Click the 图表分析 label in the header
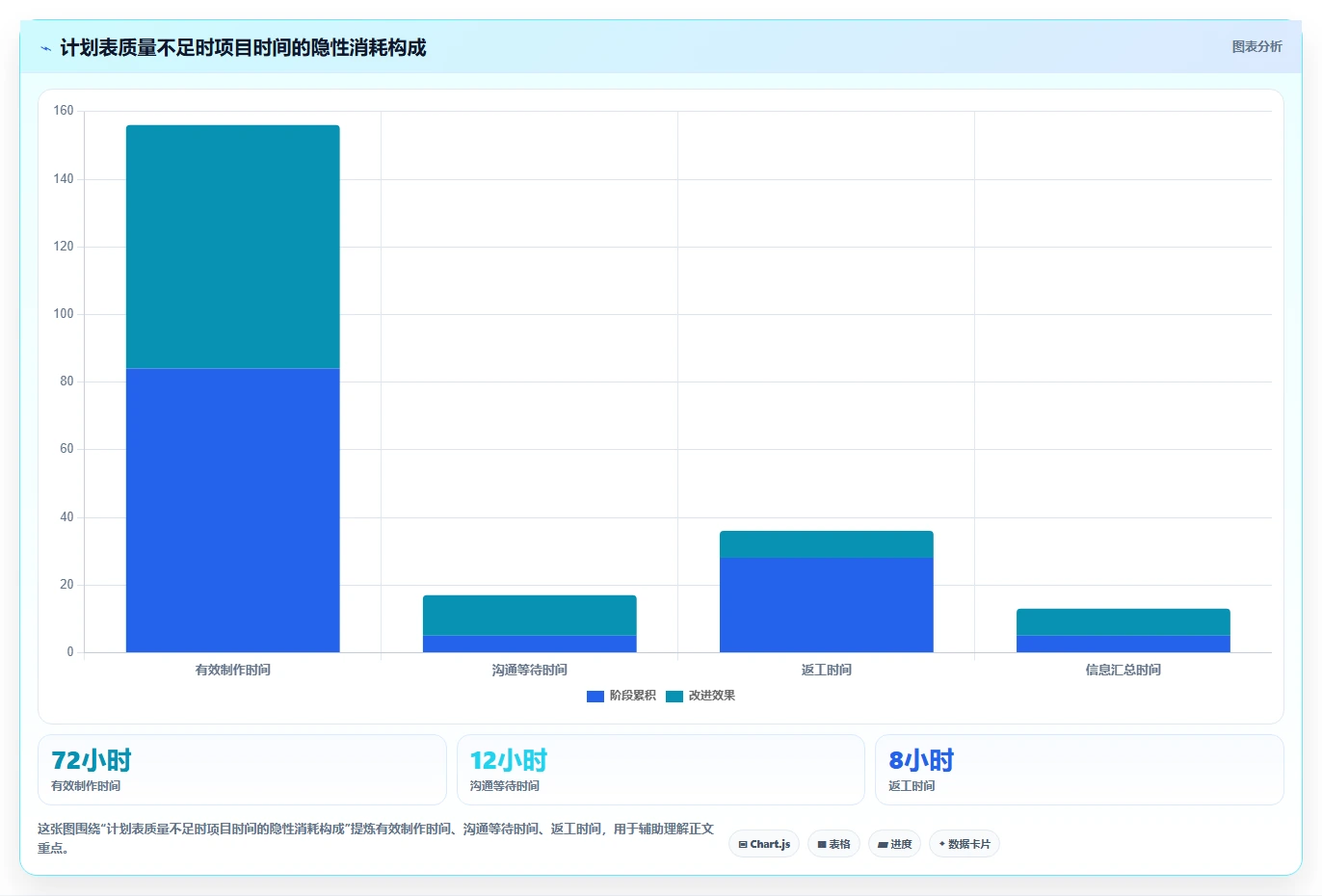This screenshot has width=1322, height=896. tap(1256, 46)
